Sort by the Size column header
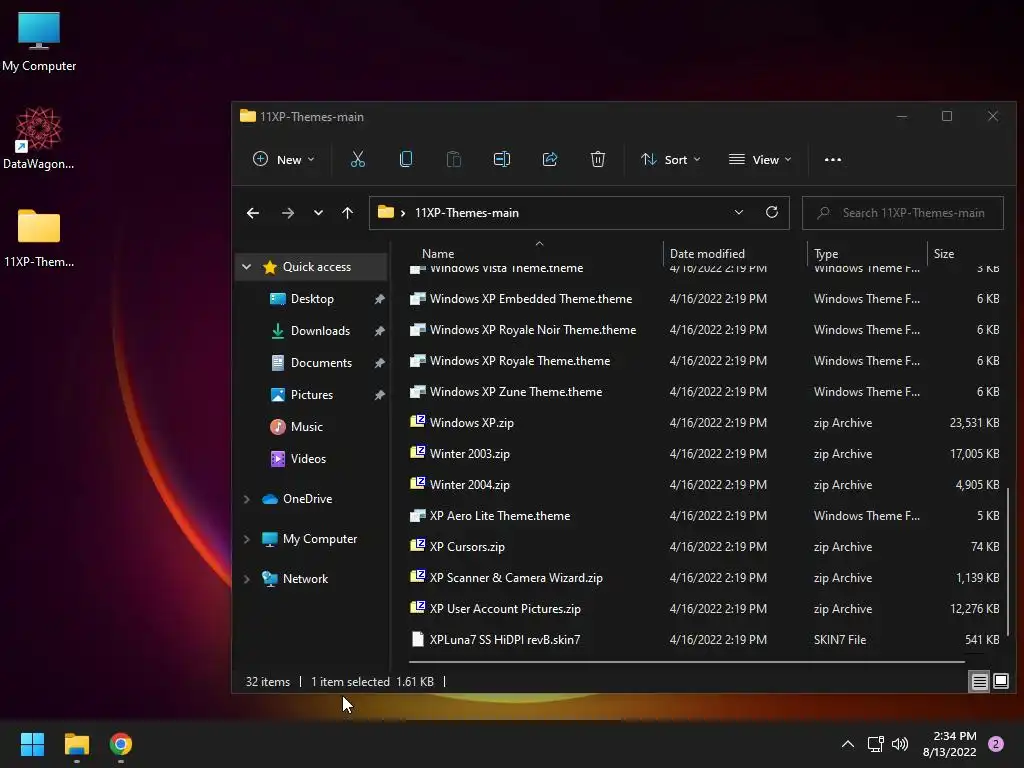Screen dimensions: 1024x768 pyautogui.click(x=944, y=254)
